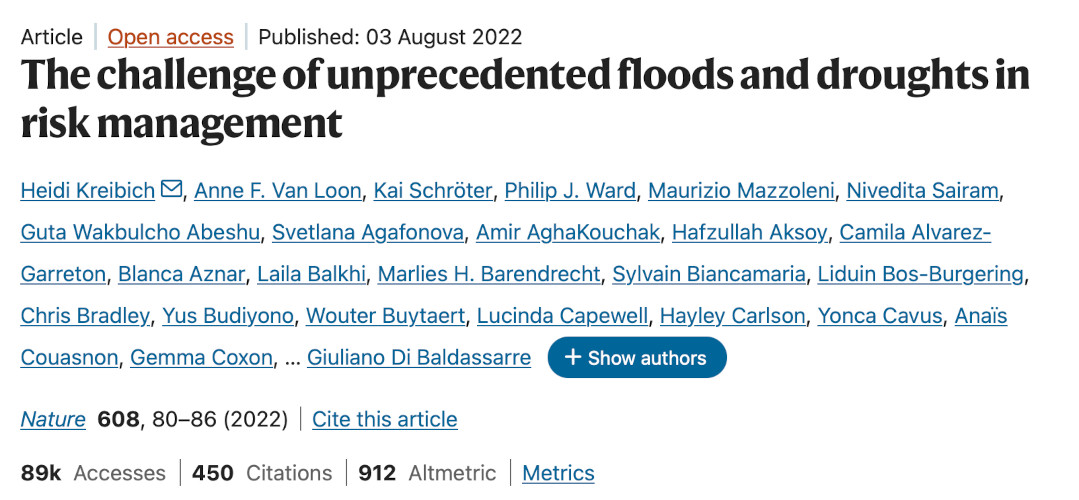Open Giuliano Di Baldassarre author link
Viewport: 1079px width, 500px height.
418,358
